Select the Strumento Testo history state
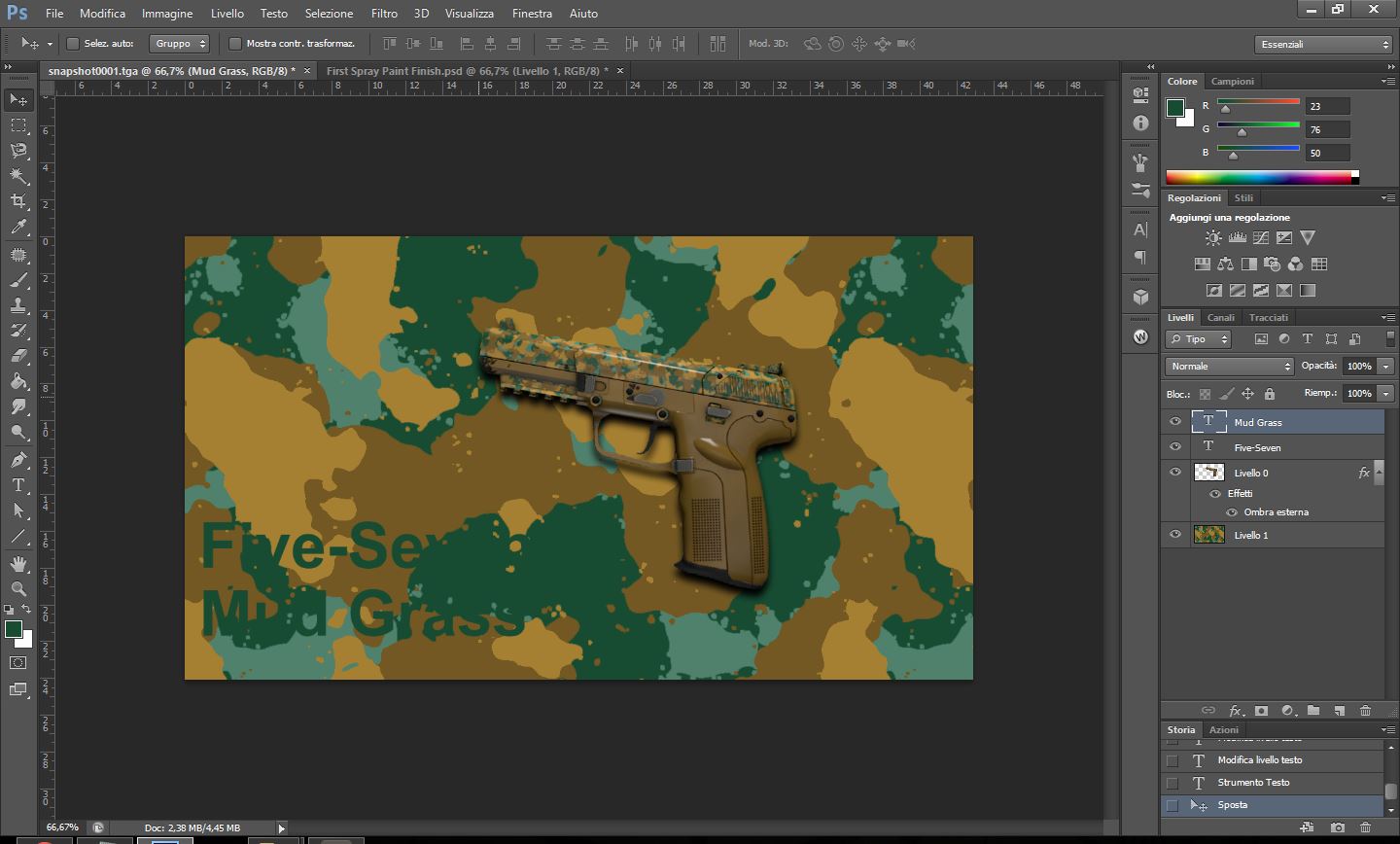This screenshot has width=1400, height=844. click(x=1253, y=783)
